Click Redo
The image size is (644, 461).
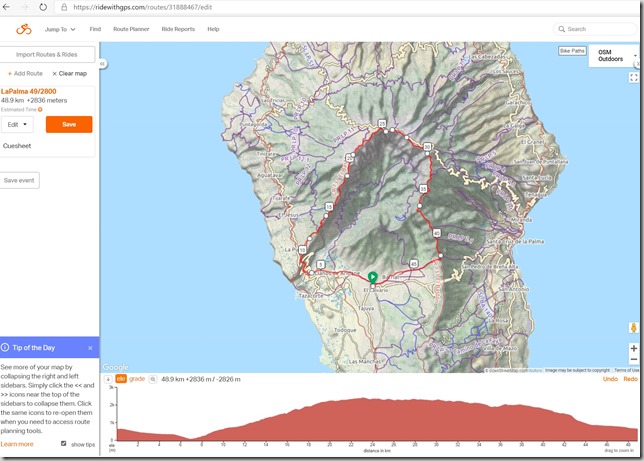(630, 379)
